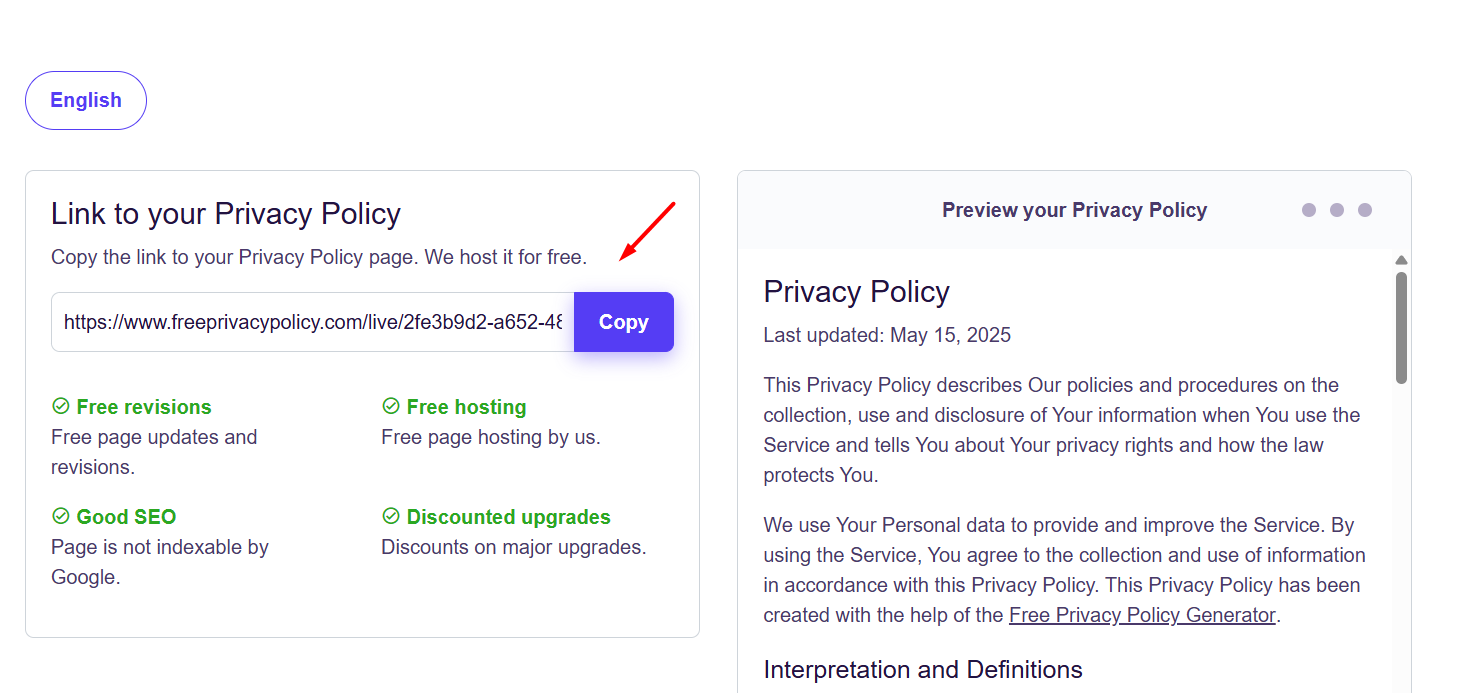Screen dimensions: 1471x693
Task: Select the Free hosting green label
Action: (x=466, y=407)
